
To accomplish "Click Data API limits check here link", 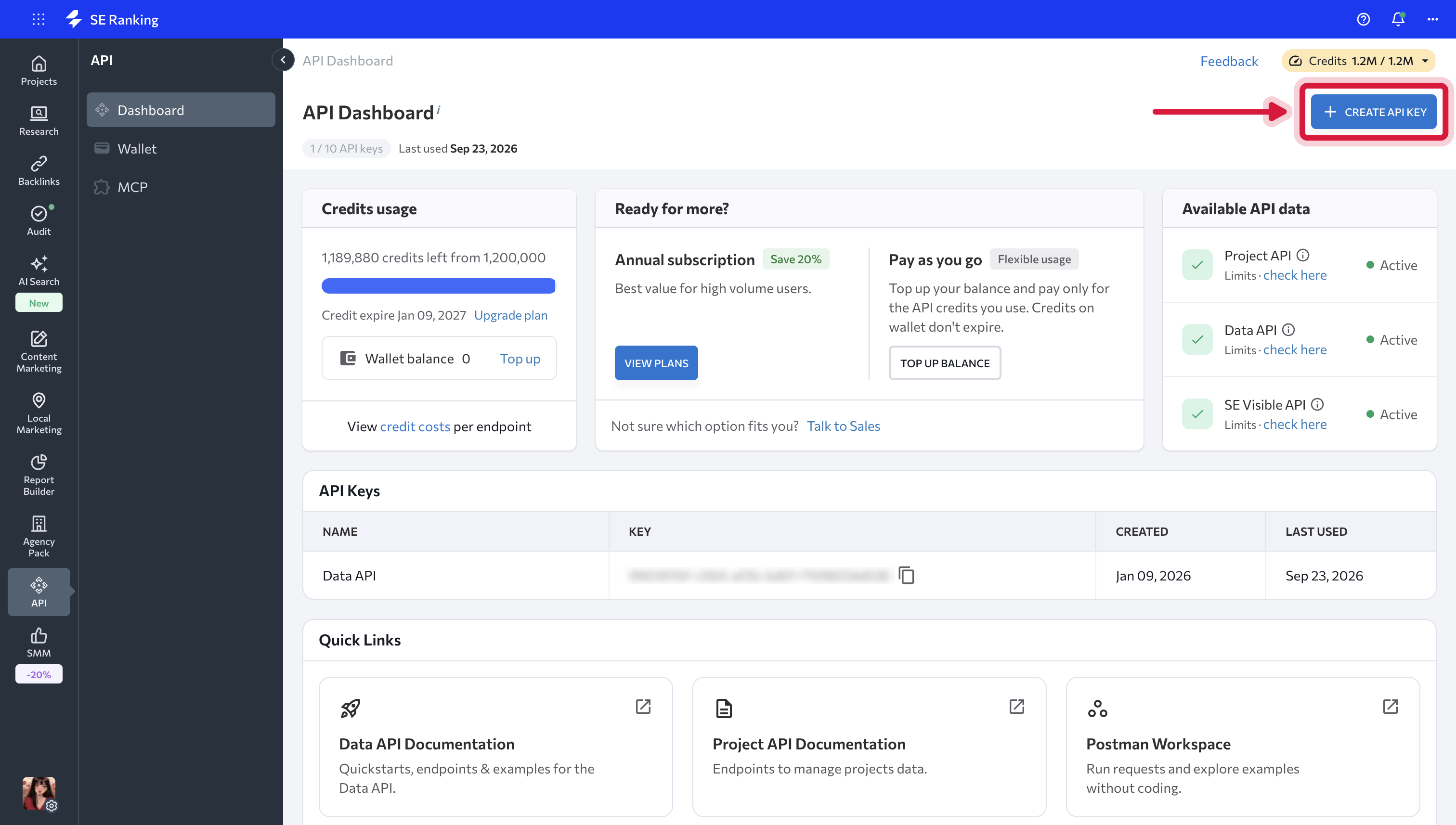I will pyautogui.click(x=1295, y=350).
